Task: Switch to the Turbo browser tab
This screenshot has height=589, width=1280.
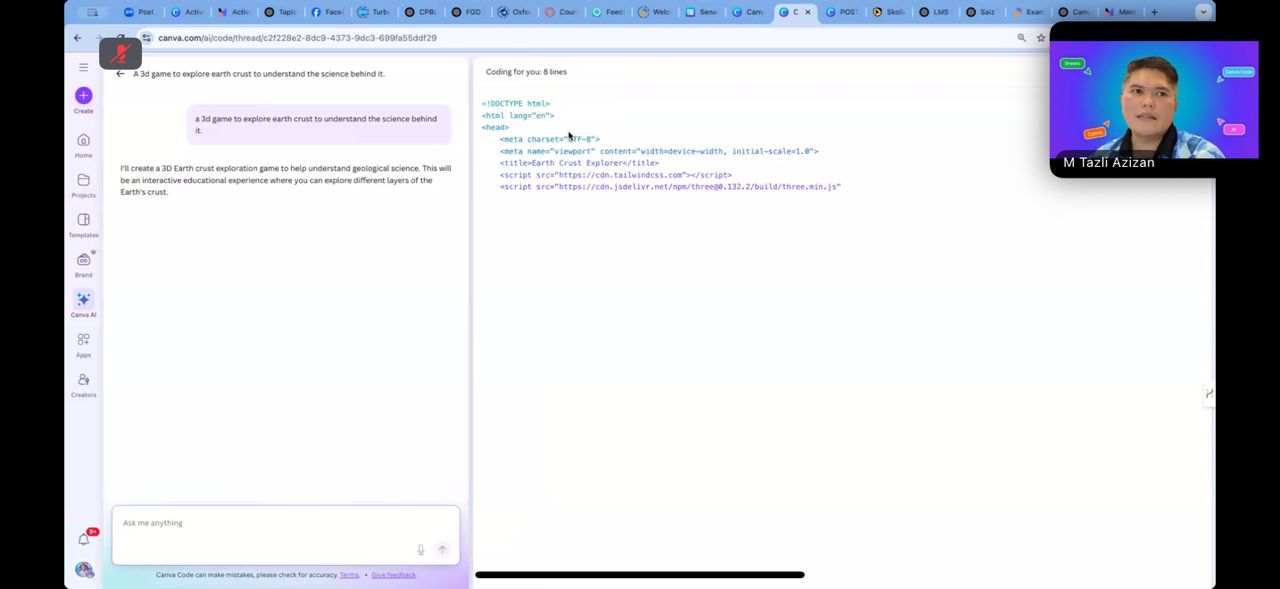Action: 374,12
